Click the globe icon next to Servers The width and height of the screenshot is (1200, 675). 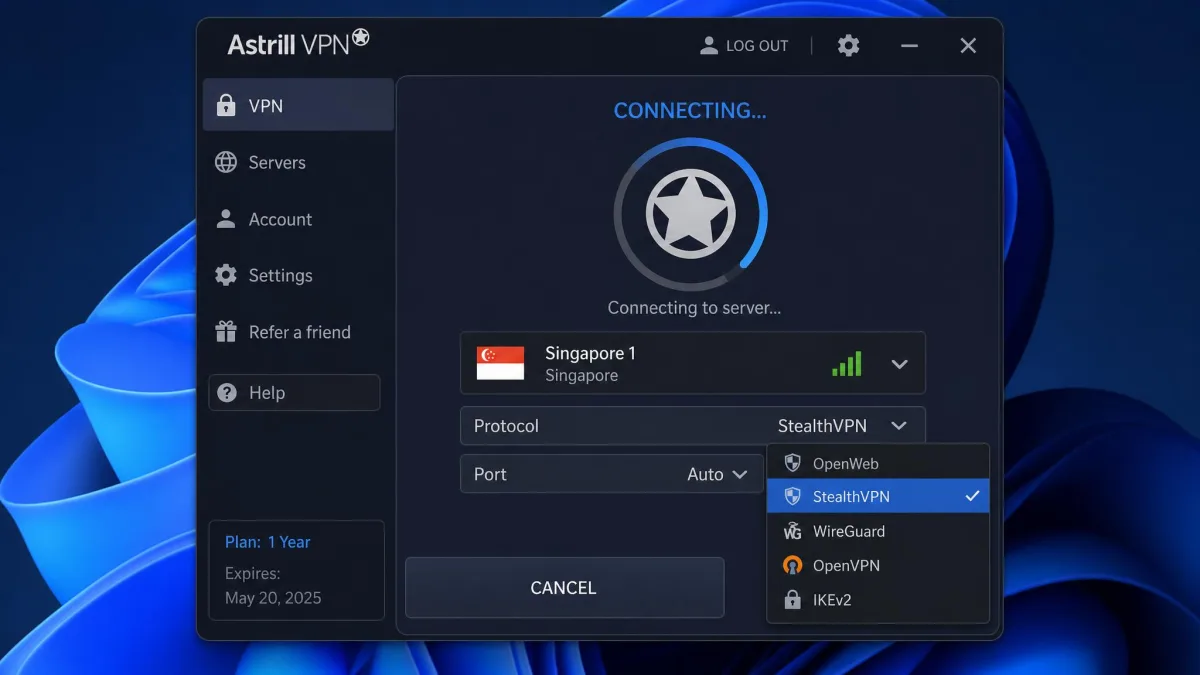pyautogui.click(x=226, y=162)
